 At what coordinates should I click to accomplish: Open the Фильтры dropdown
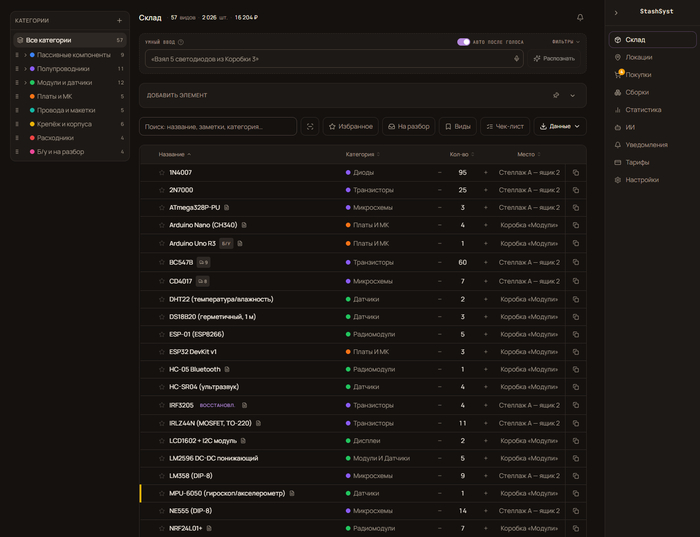(x=566, y=42)
